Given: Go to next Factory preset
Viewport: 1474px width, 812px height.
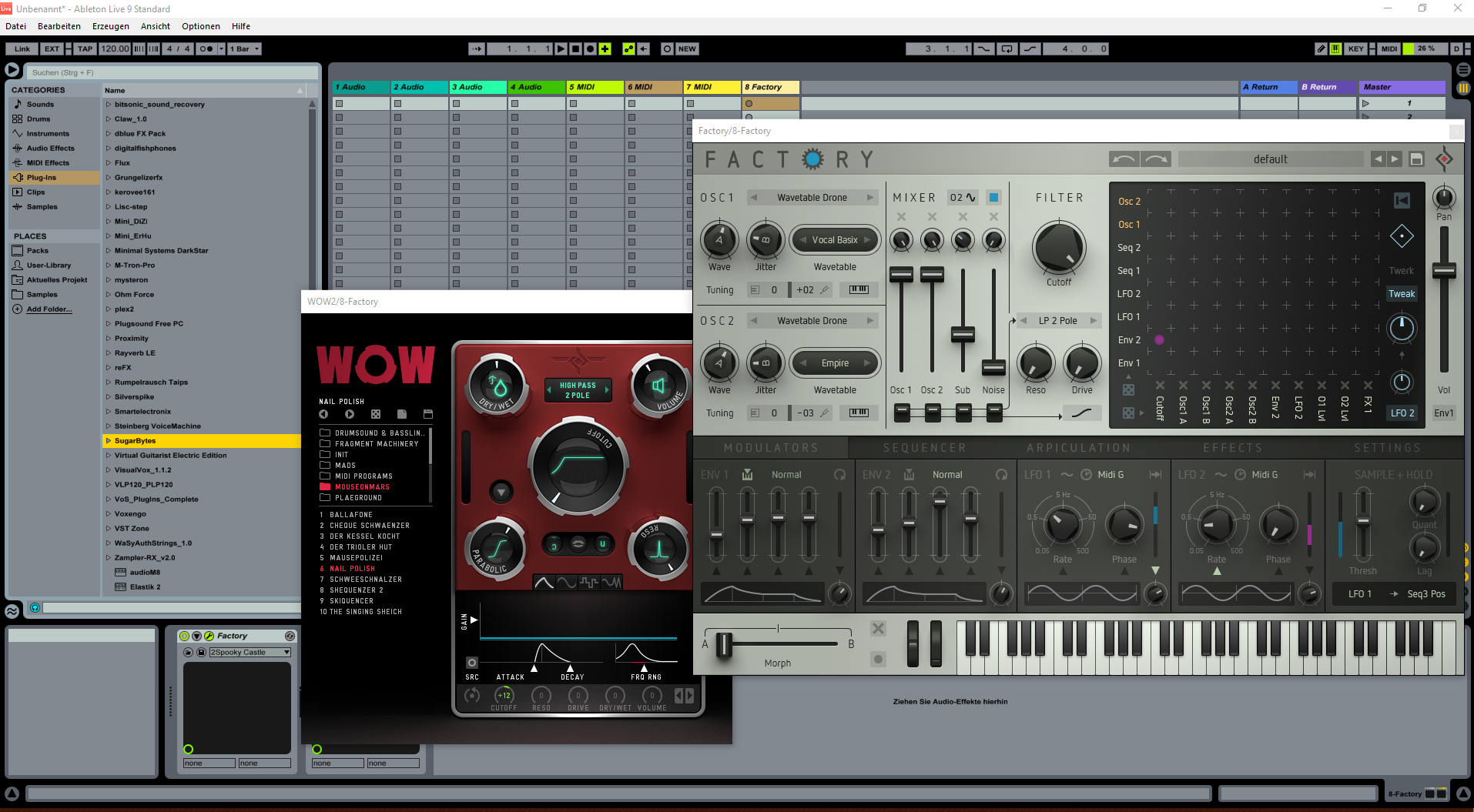Looking at the screenshot, I should click(x=1395, y=159).
